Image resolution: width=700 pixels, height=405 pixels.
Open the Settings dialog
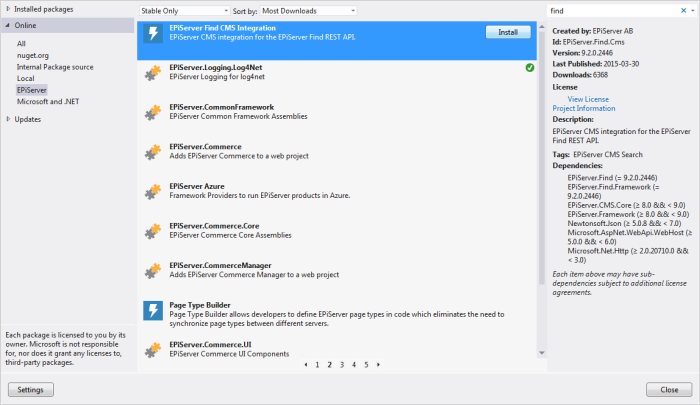[x=30, y=388]
